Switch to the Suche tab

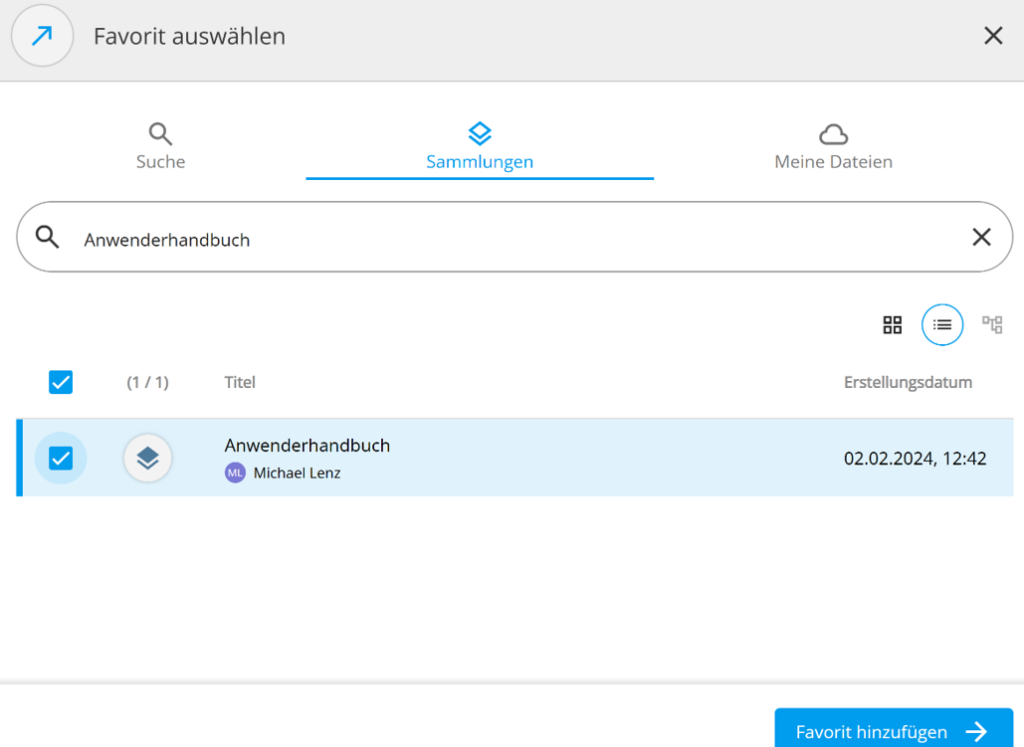click(161, 147)
